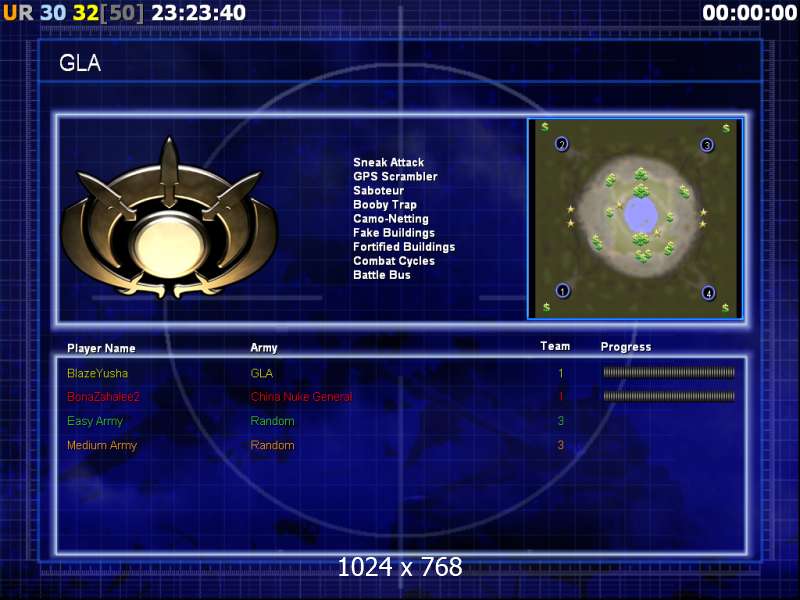Click the Fake Buildings ability text
Viewport: 800px width, 600px height.
coord(394,233)
